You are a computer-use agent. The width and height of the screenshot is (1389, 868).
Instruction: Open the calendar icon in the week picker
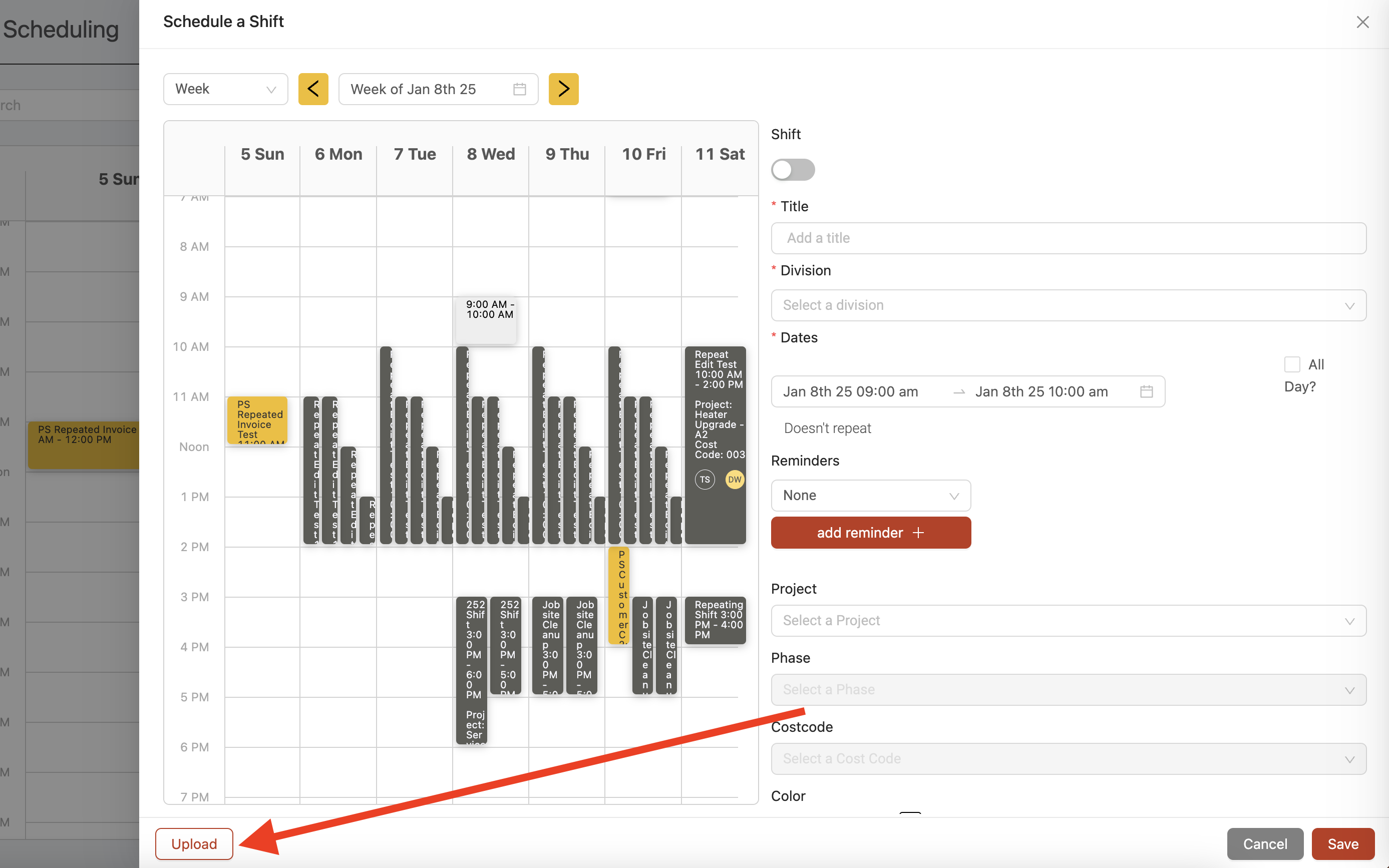(520, 89)
